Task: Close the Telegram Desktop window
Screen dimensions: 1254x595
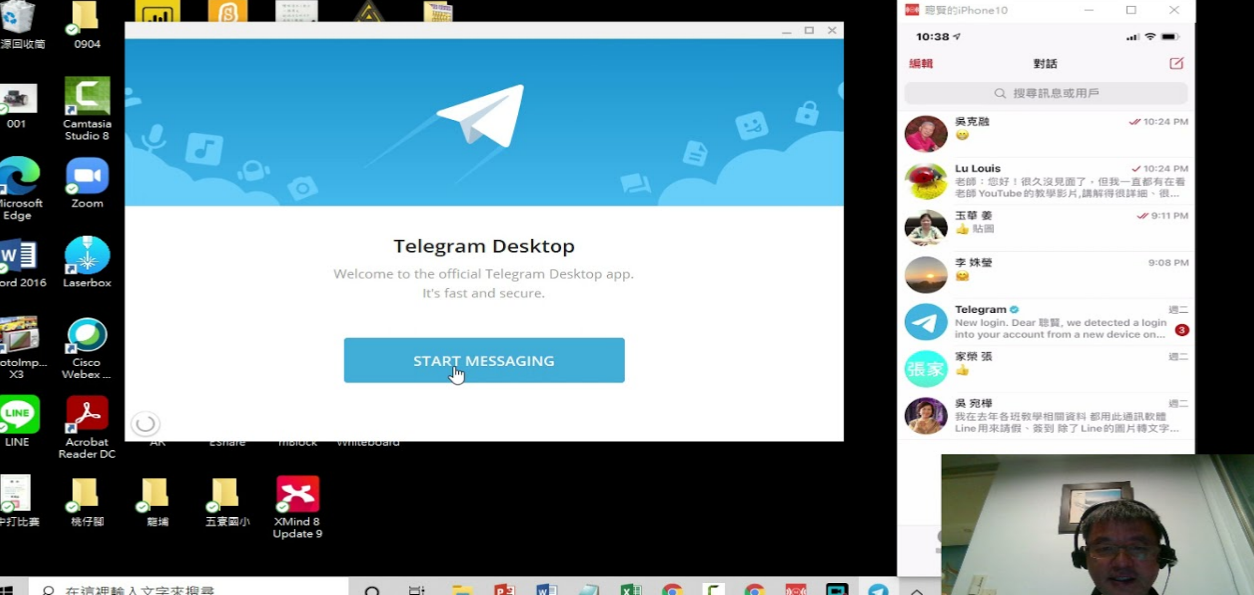Action: point(832,30)
